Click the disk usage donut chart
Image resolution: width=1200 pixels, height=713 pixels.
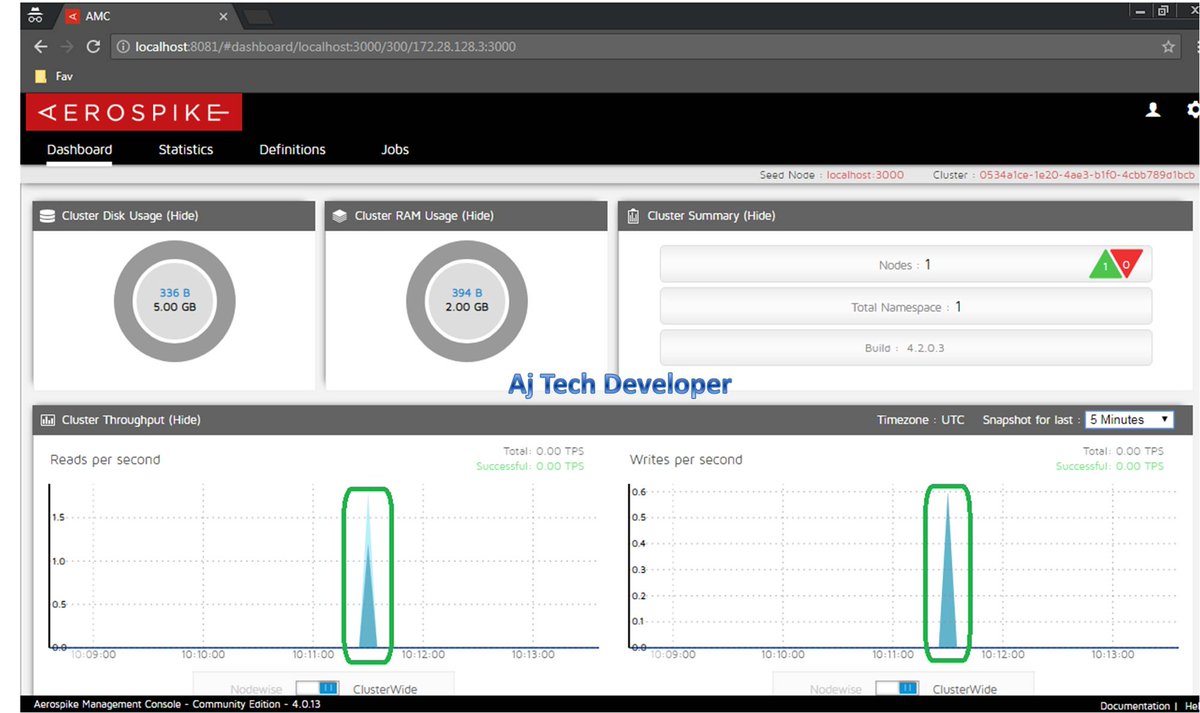pyautogui.click(x=175, y=301)
